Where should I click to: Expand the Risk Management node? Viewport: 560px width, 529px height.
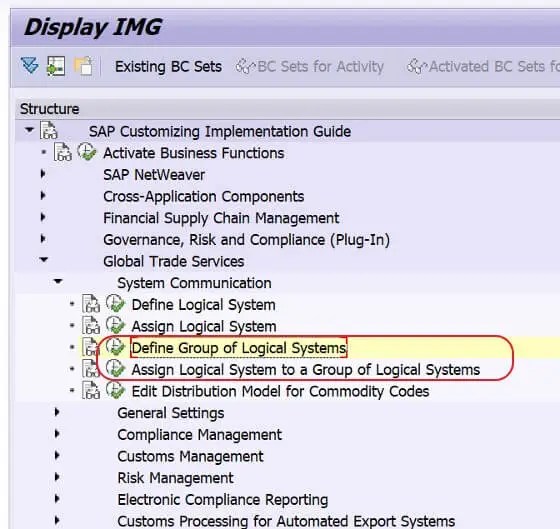57,477
